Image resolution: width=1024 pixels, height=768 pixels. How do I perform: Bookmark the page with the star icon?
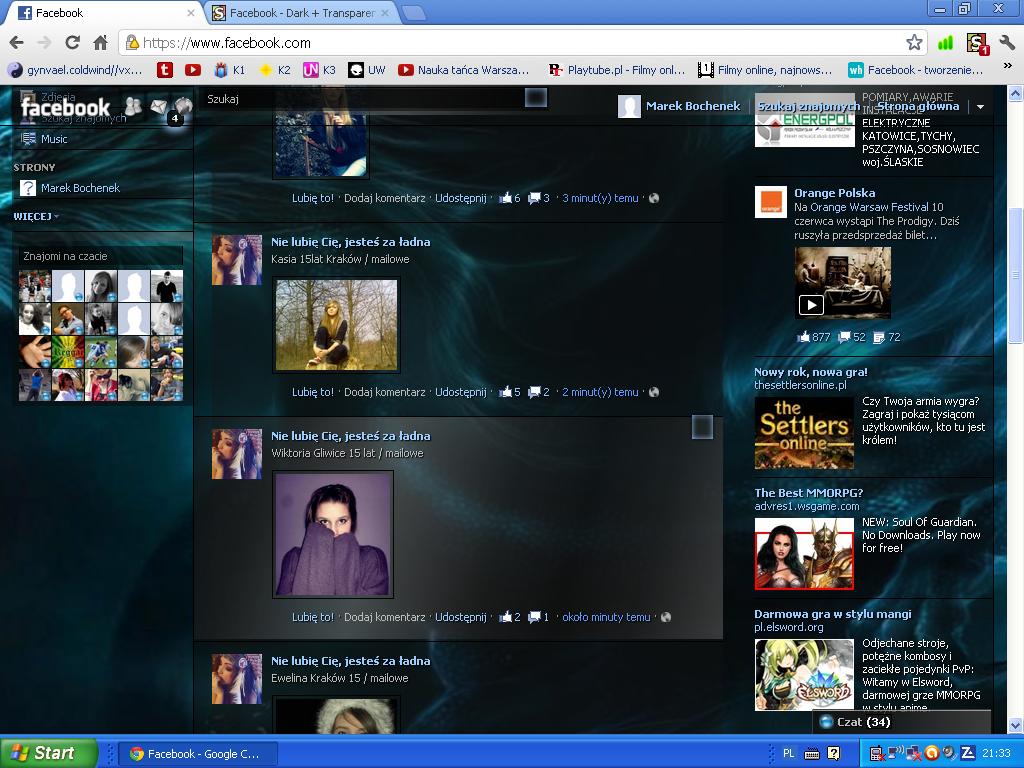point(914,43)
